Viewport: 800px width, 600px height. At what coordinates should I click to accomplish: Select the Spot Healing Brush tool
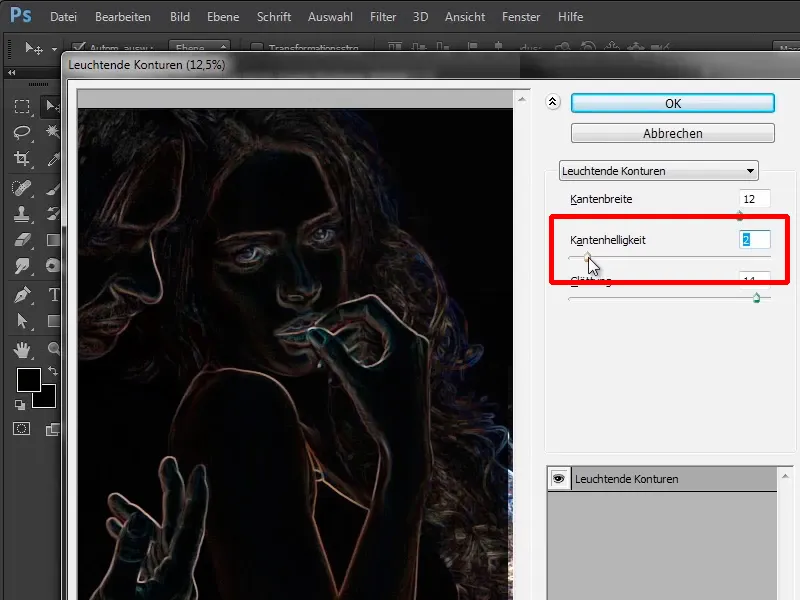click(x=21, y=188)
